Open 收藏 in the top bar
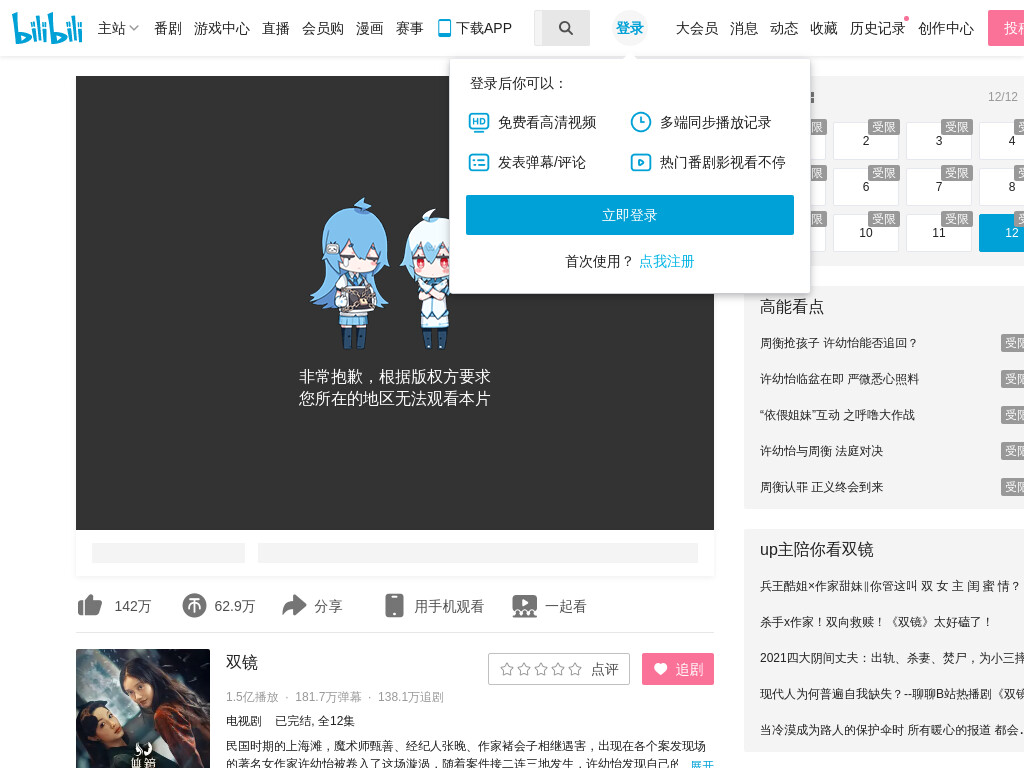1024x768 pixels. click(x=824, y=28)
